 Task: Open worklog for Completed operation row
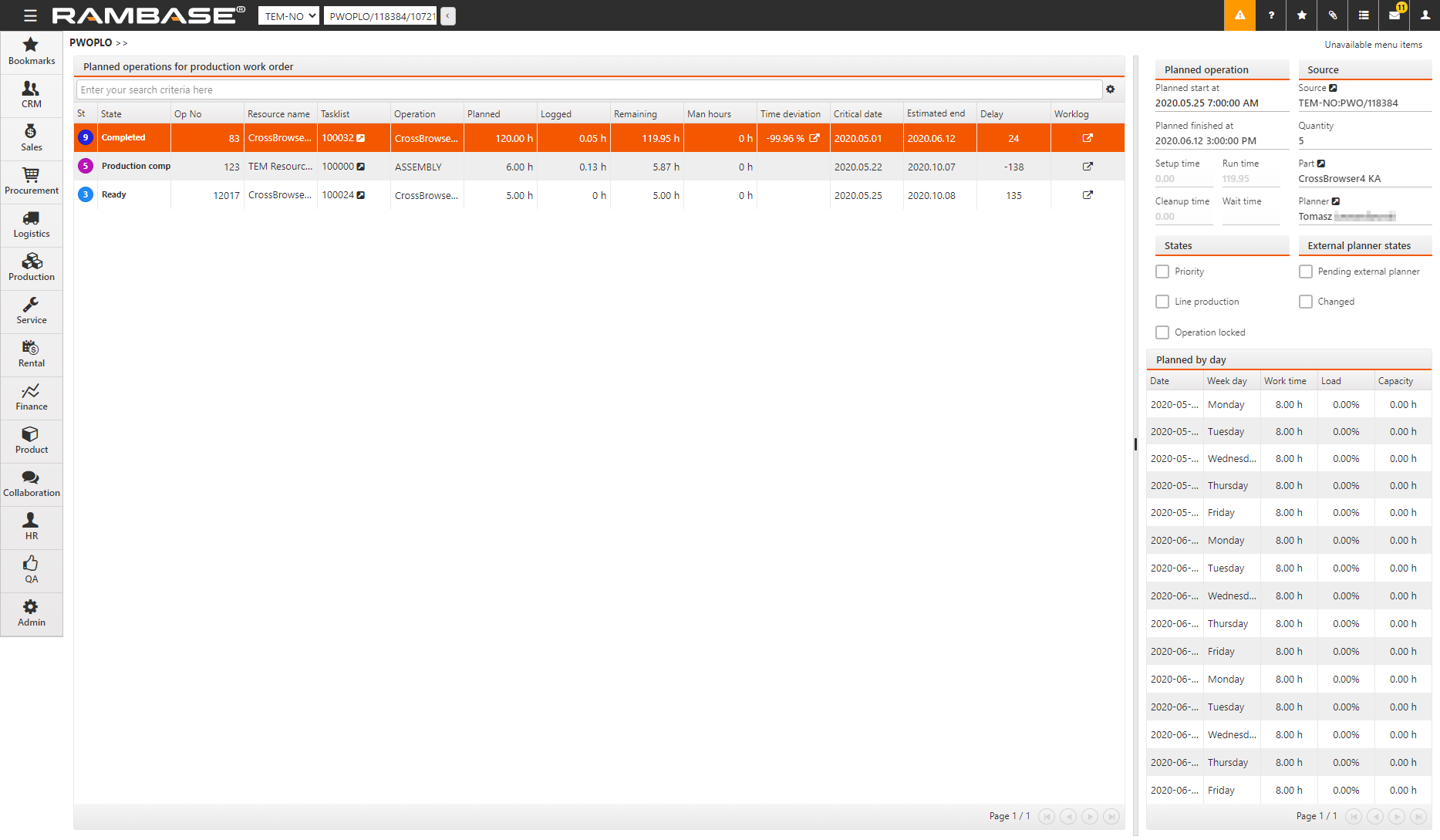(1088, 138)
